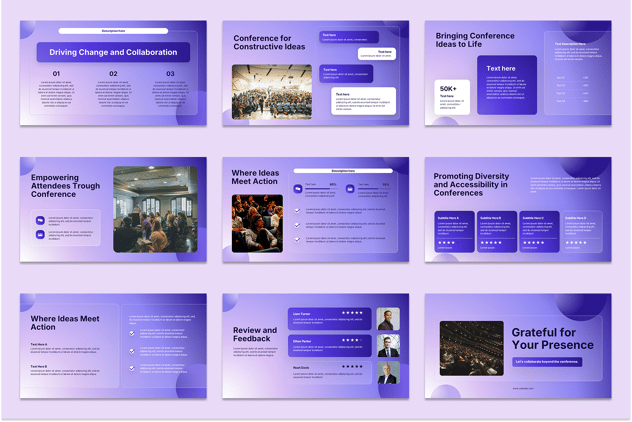
Task: Click 'Let's collaborate beyond the conference' button
Action: 546,361
